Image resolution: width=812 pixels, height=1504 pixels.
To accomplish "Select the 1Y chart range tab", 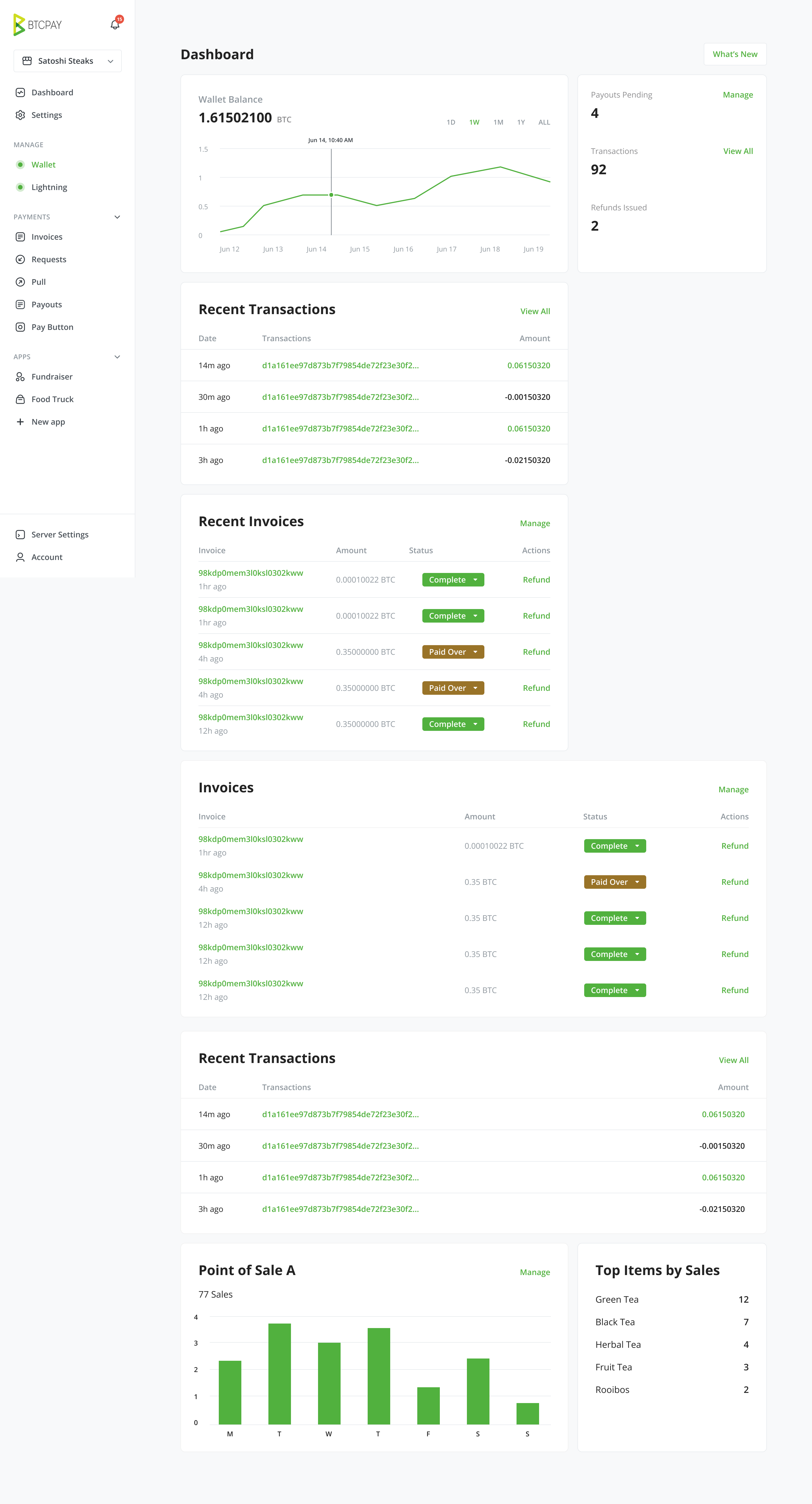I will (x=521, y=122).
